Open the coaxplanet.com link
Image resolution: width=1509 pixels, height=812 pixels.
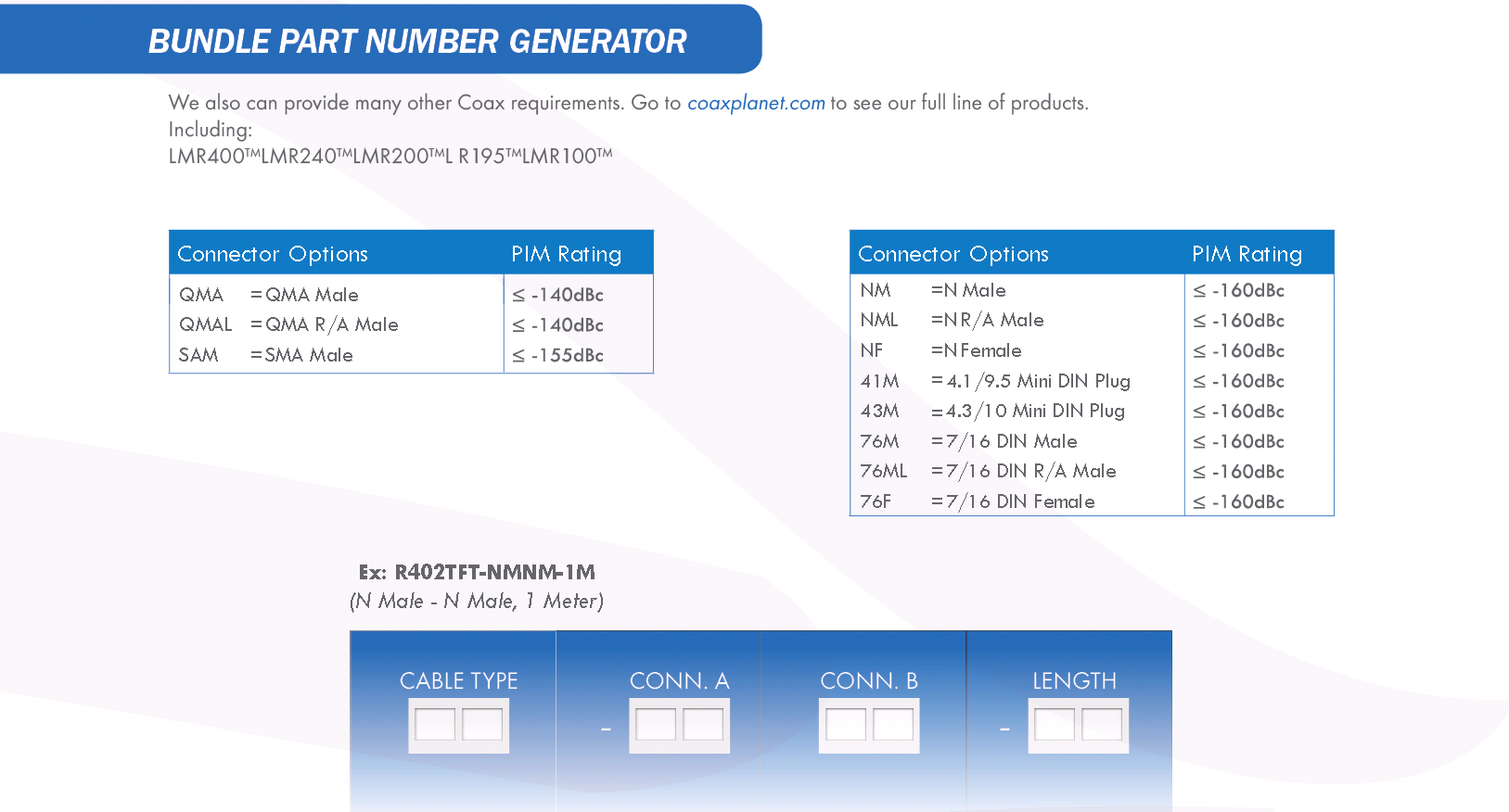756,103
